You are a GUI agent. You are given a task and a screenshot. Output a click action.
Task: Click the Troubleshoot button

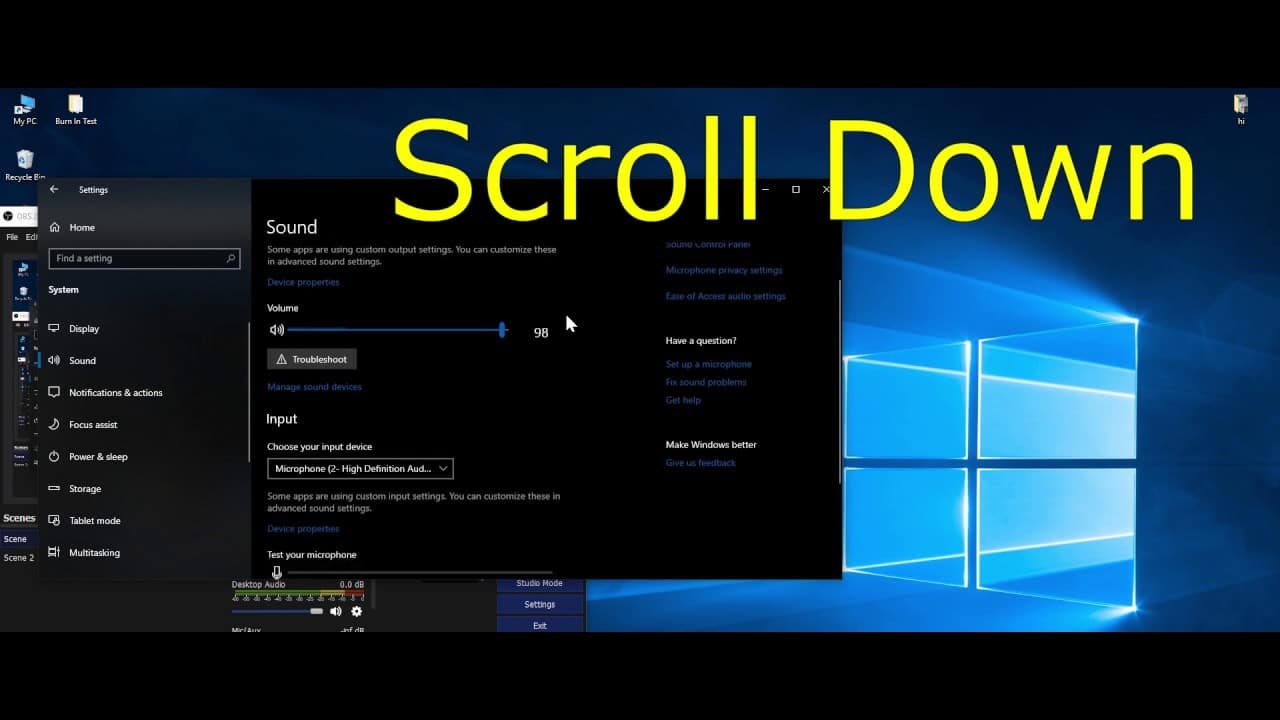click(x=312, y=359)
